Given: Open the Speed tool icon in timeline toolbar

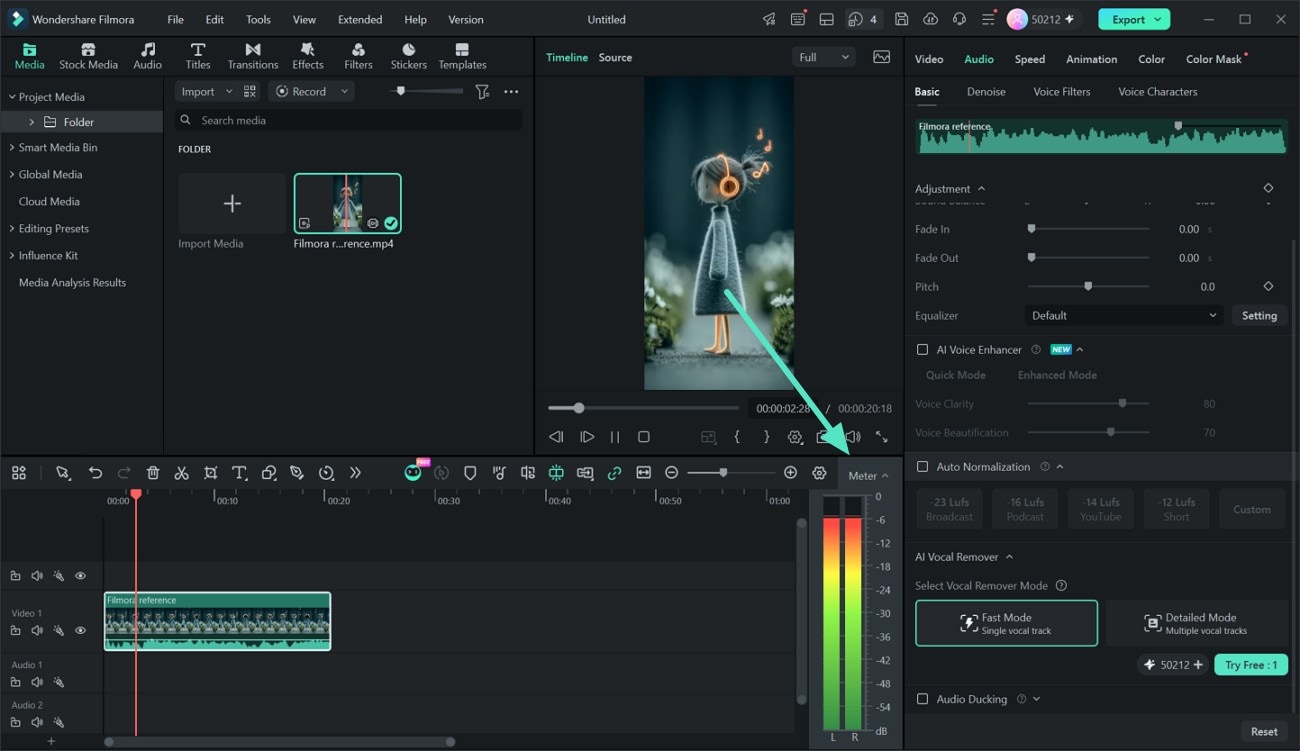Looking at the screenshot, I should 326,473.
